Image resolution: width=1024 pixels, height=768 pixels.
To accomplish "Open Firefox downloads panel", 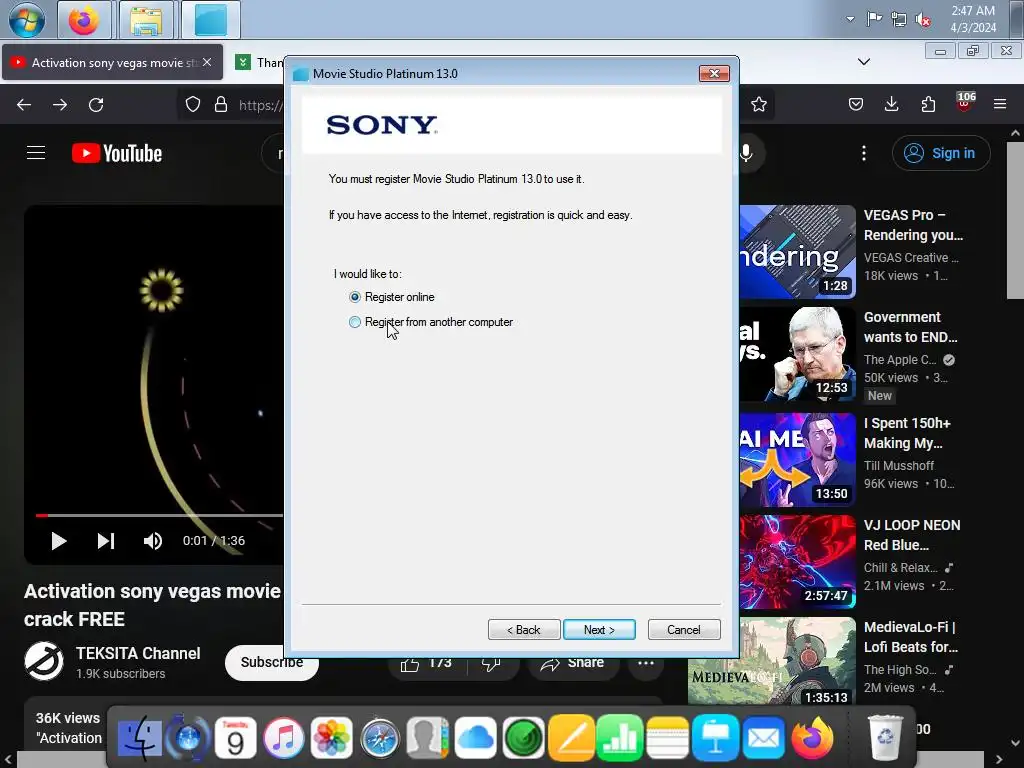I will [891, 104].
